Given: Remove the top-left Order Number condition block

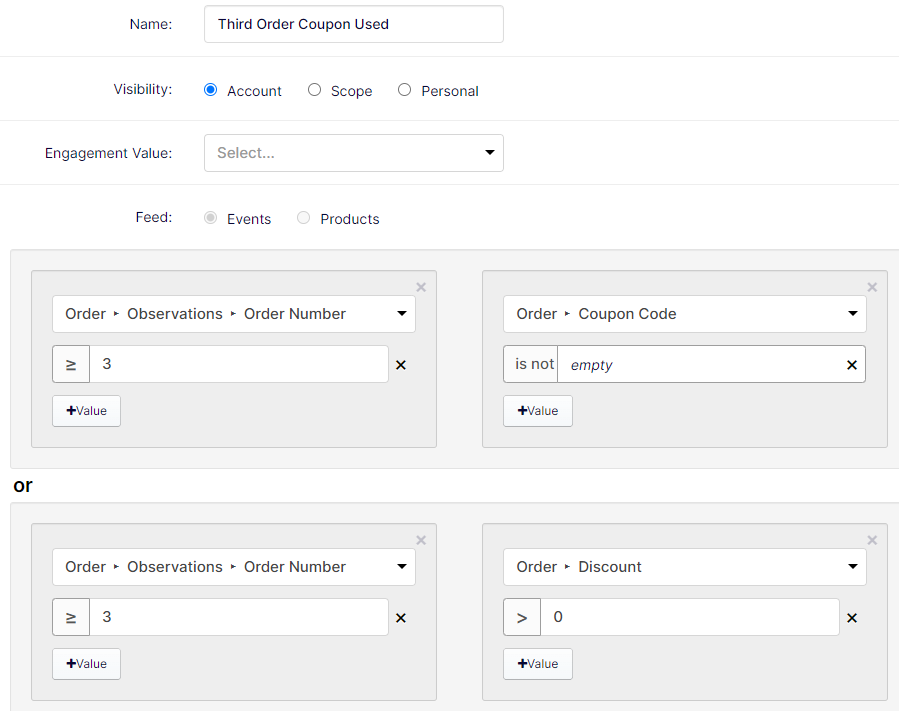Looking at the screenshot, I should (421, 287).
